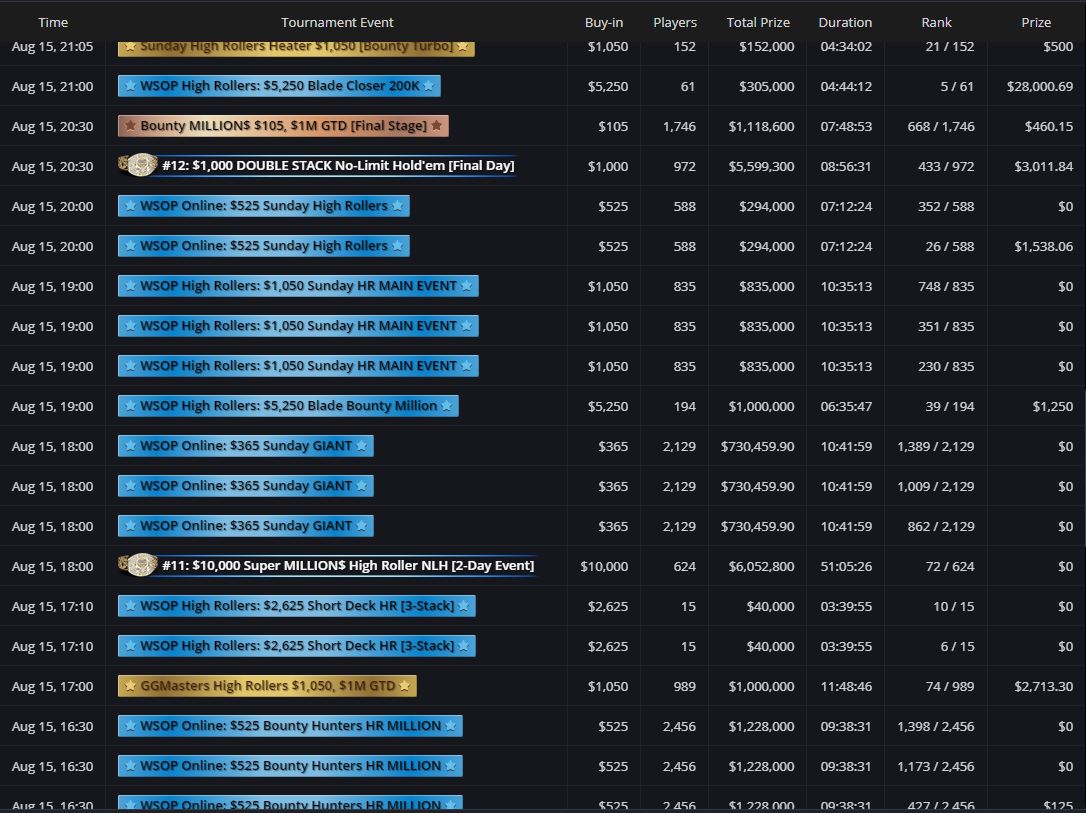Click the $460.15 prize value

click(x=1049, y=127)
